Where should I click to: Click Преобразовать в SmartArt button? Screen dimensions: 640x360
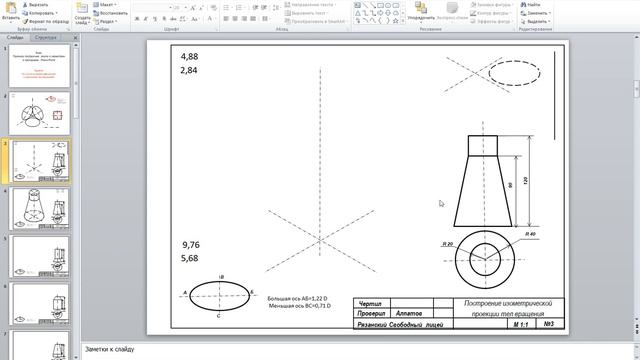[x=316, y=21]
